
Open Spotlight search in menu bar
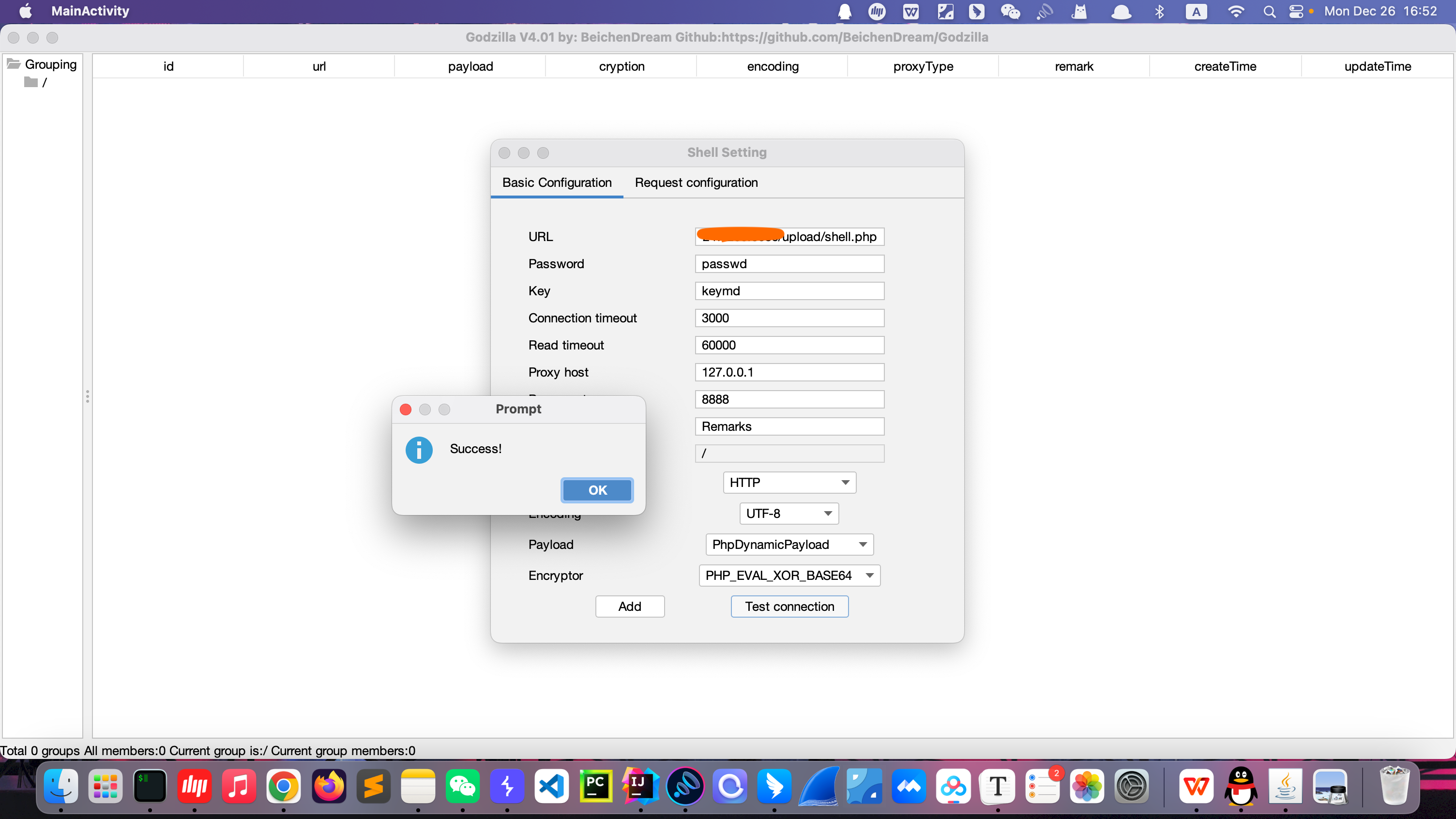[1270, 11]
